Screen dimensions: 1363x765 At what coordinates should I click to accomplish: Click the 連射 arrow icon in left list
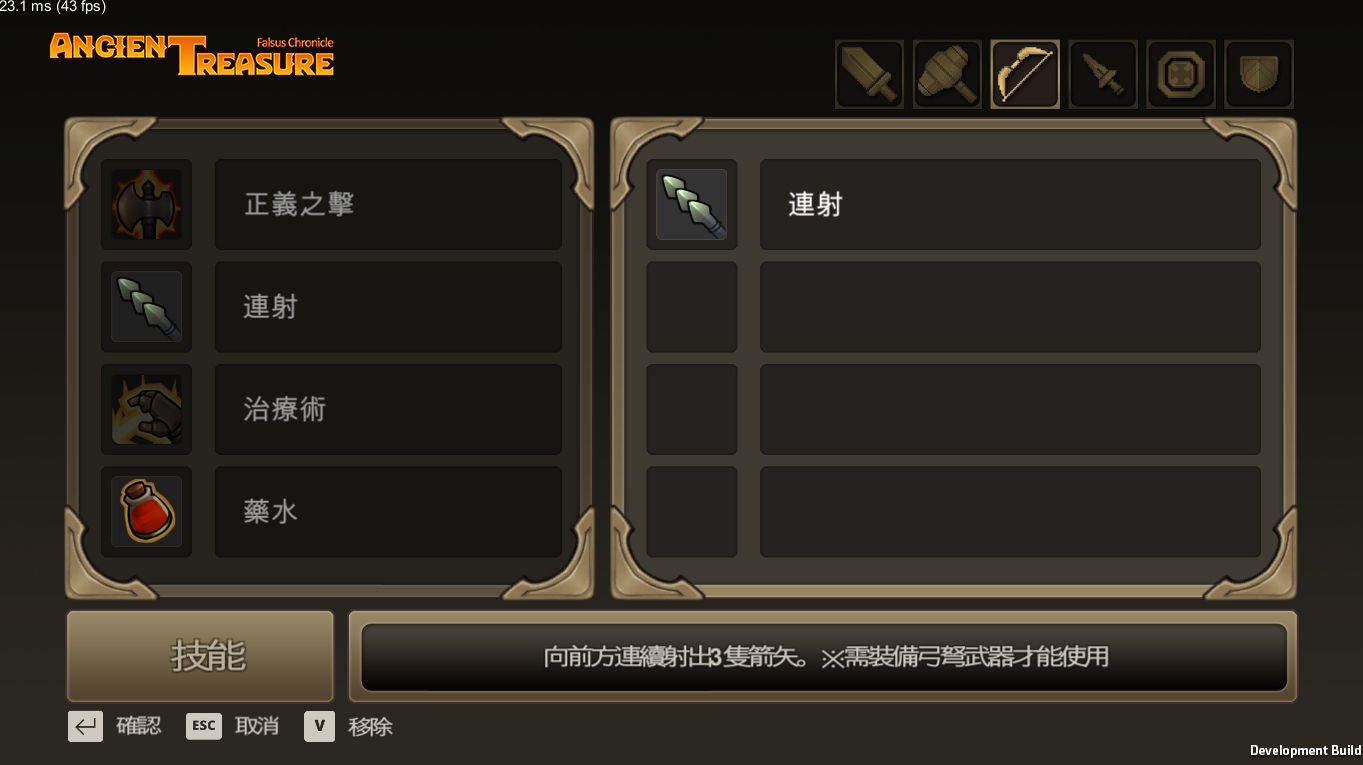146,306
